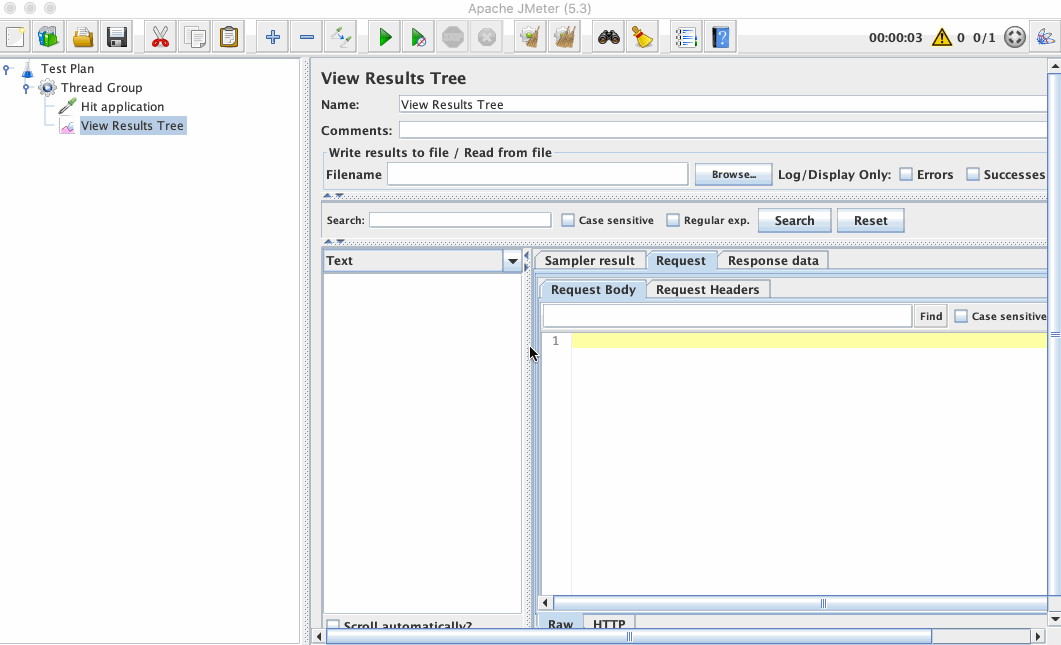Click the yellow warning triangle in the toolbar
The width and height of the screenshot is (1061, 645).
[x=941, y=36]
